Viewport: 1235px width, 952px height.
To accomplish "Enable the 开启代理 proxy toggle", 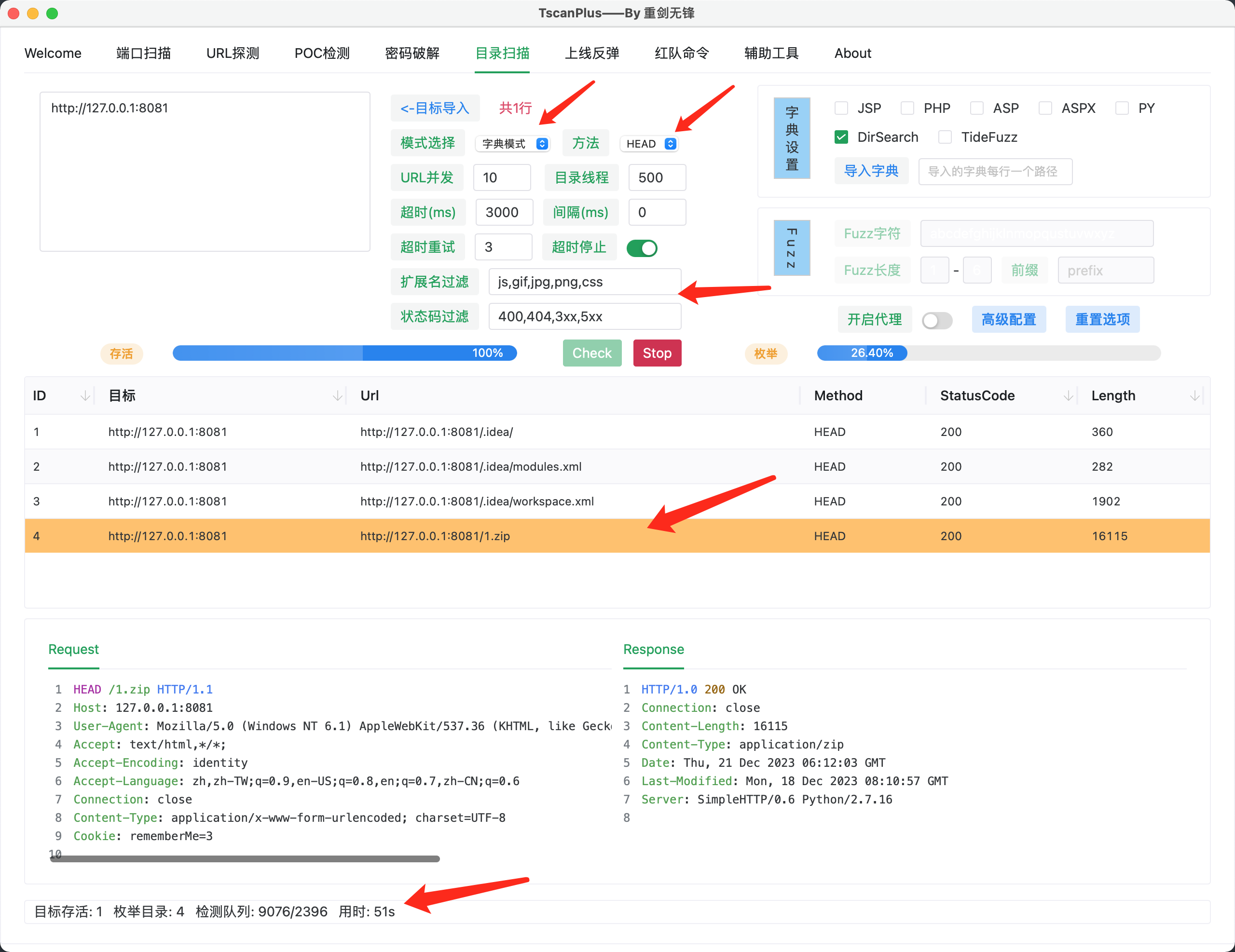I will coord(936,320).
